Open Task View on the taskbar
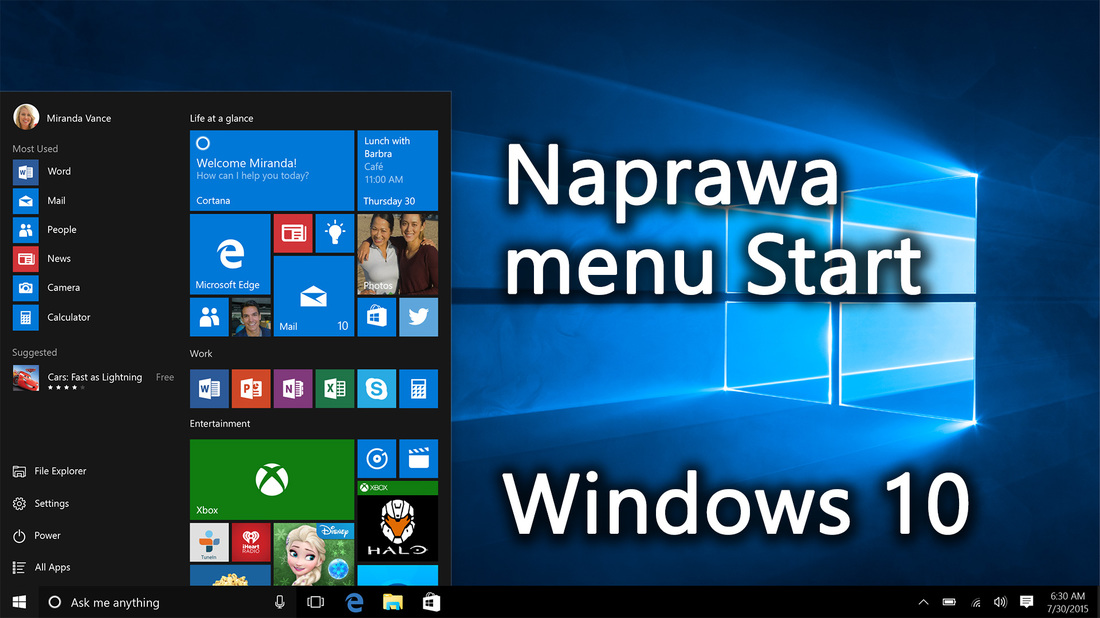 click(x=316, y=602)
